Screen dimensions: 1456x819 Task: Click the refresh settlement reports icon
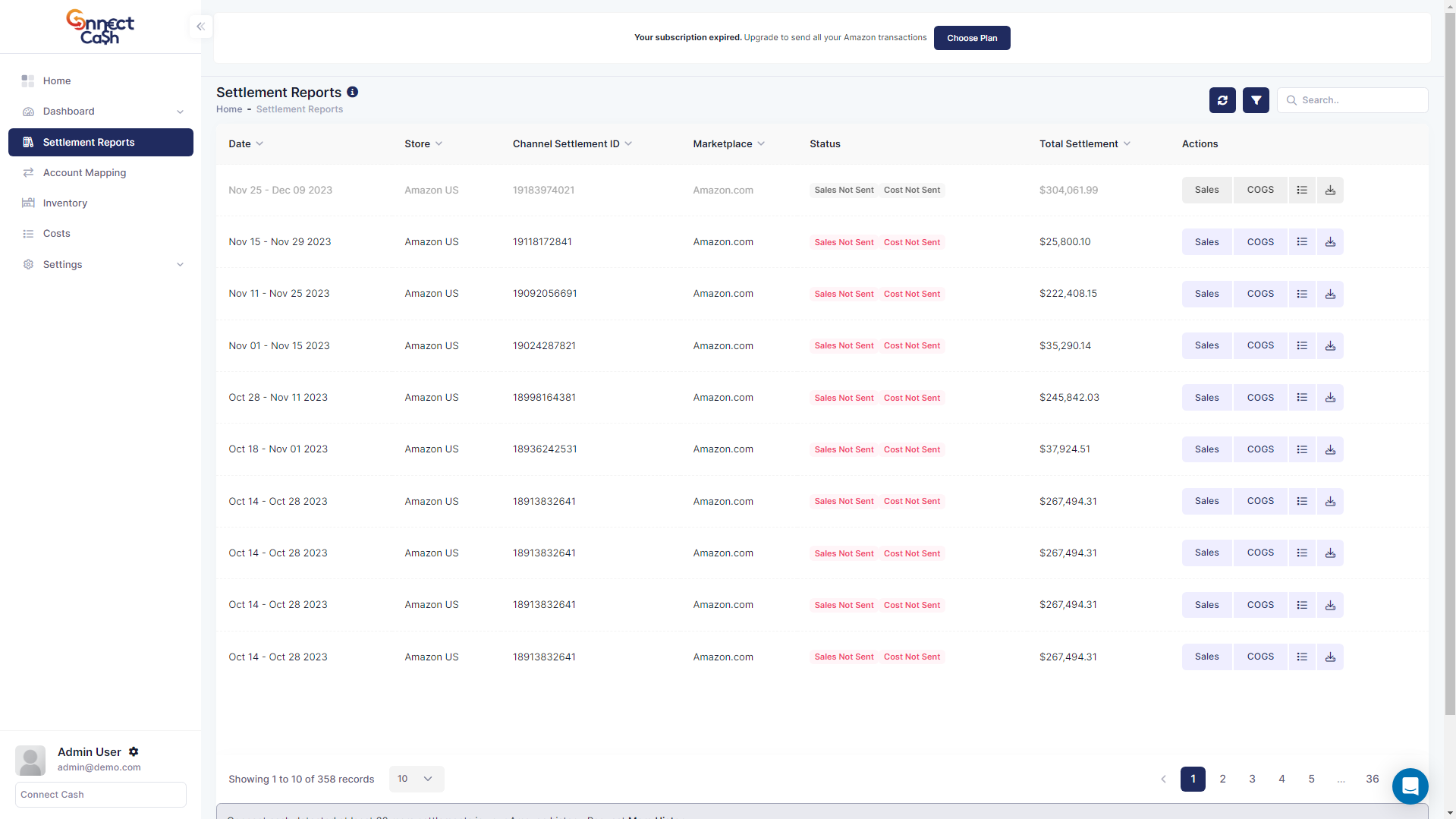(x=1222, y=100)
